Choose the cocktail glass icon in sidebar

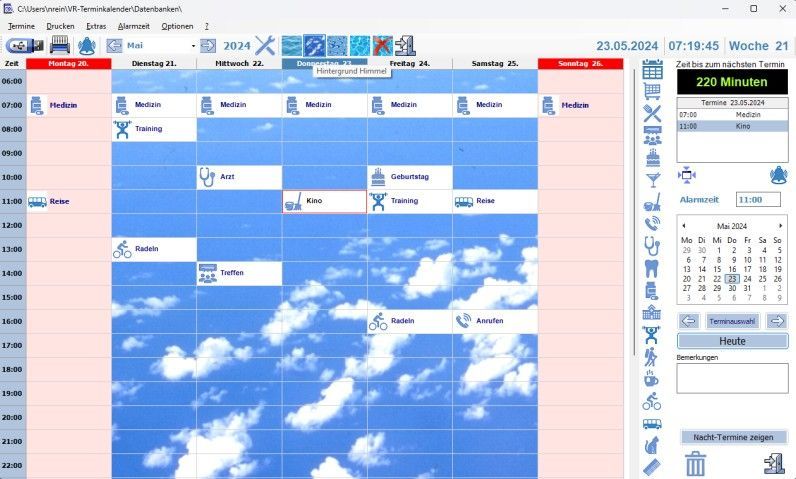coord(652,179)
